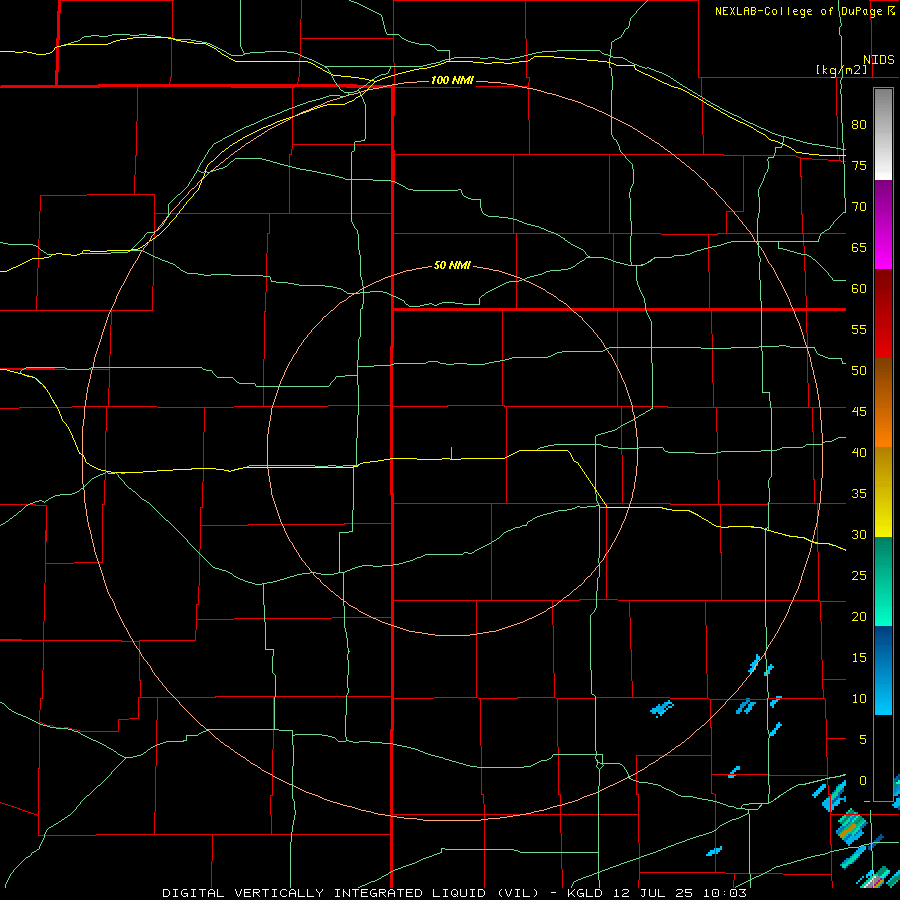Select the white-gray segment of the color bar

(883, 134)
